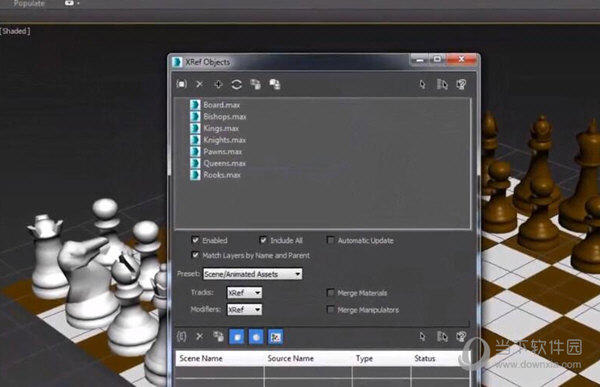Click lower toolbar Merge in Scene icon

tap(218, 337)
